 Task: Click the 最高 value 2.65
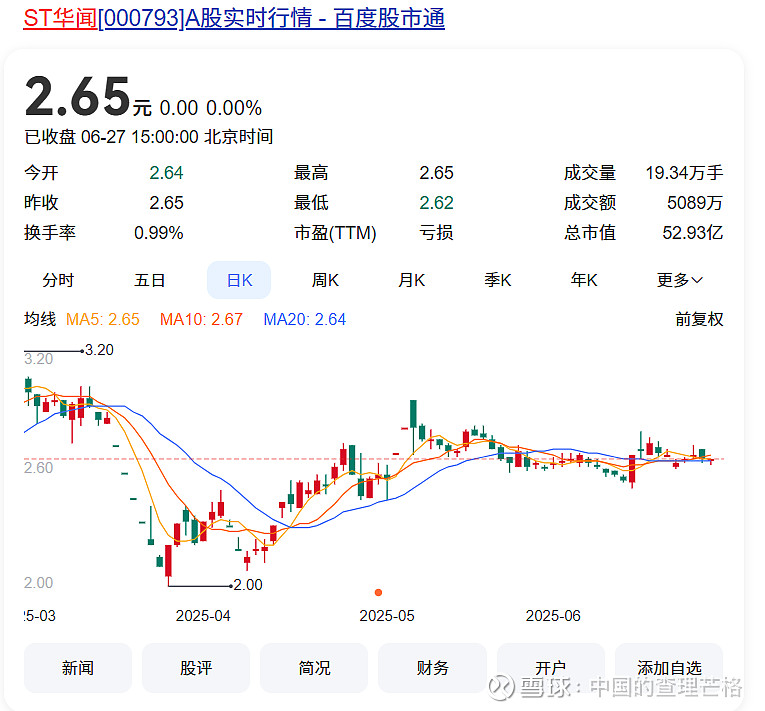(x=437, y=173)
